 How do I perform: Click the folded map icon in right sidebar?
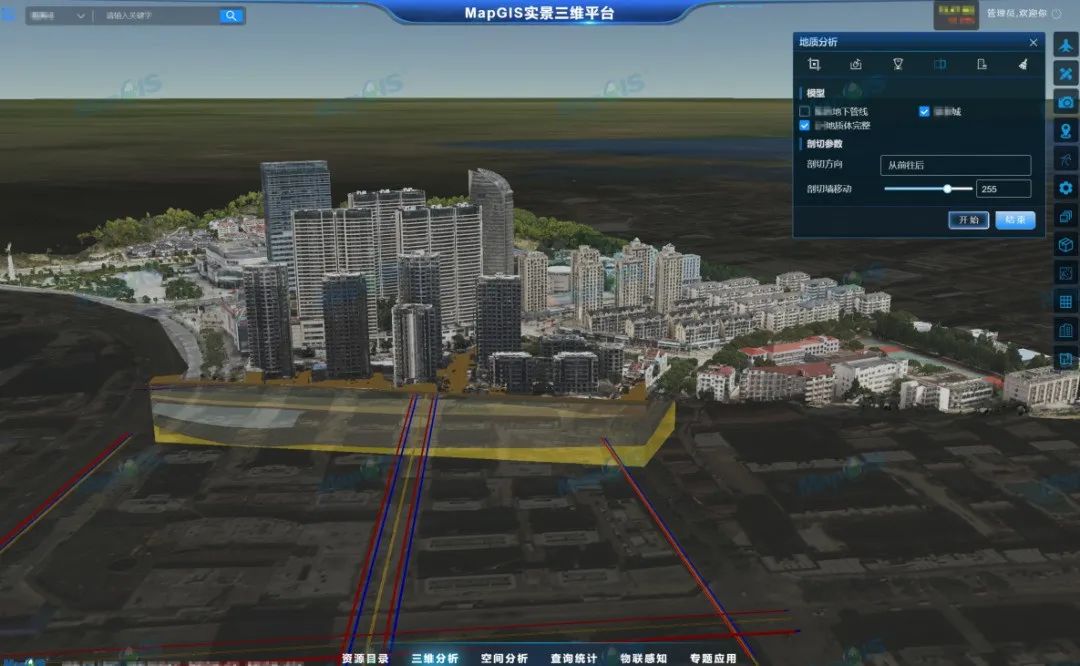[x=1066, y=359]
